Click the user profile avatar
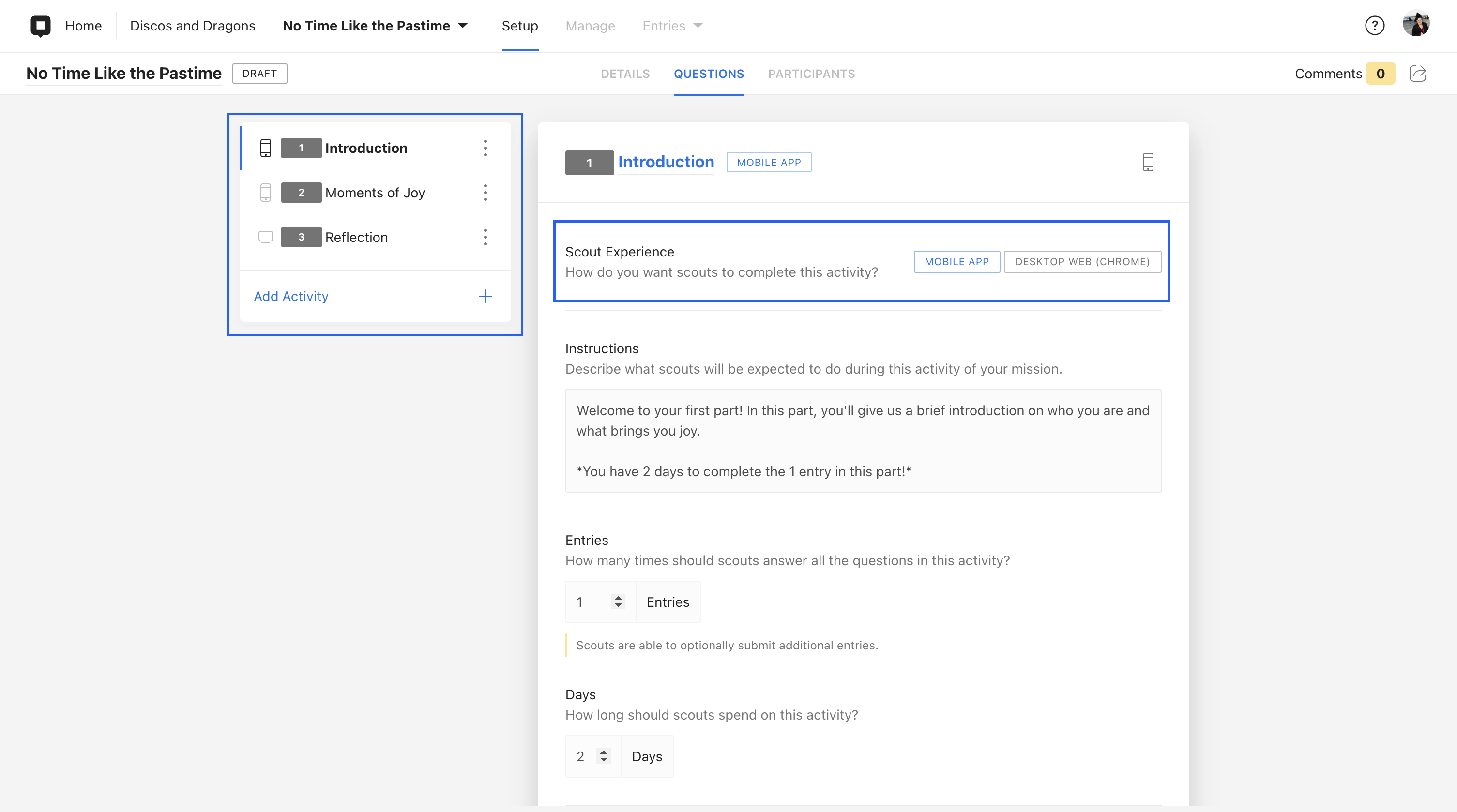This screenshot has height=812, width=1457. click(x=1416, y=24)
